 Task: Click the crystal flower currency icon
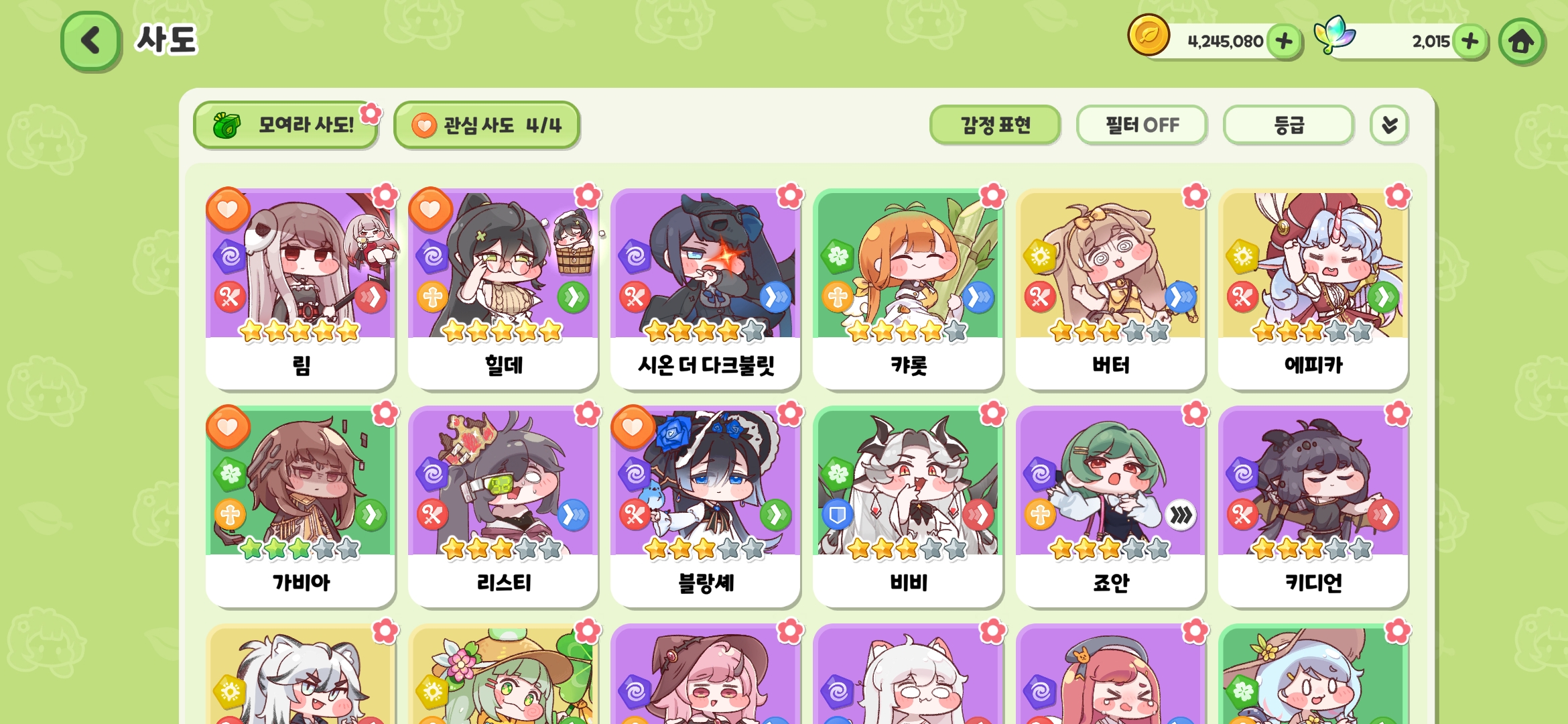[1333, 35]
